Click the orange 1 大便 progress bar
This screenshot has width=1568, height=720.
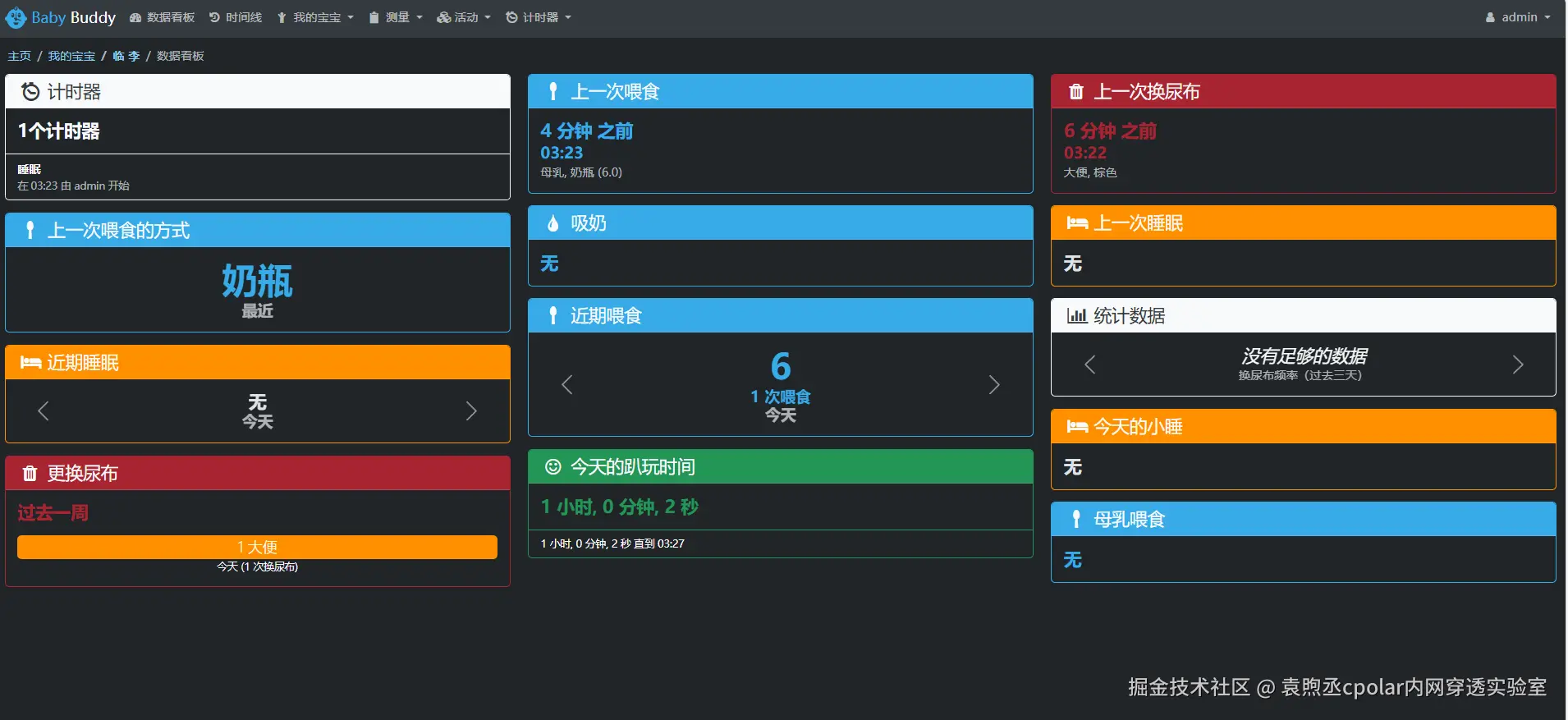pyautogui.click(x=258, y=547)
